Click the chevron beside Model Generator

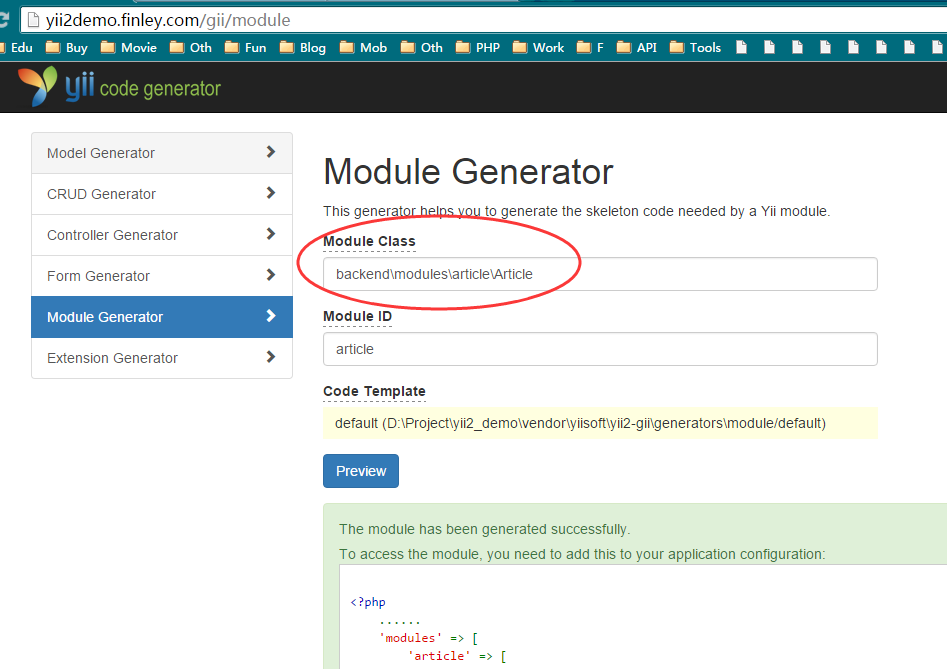tap(271, 152)
